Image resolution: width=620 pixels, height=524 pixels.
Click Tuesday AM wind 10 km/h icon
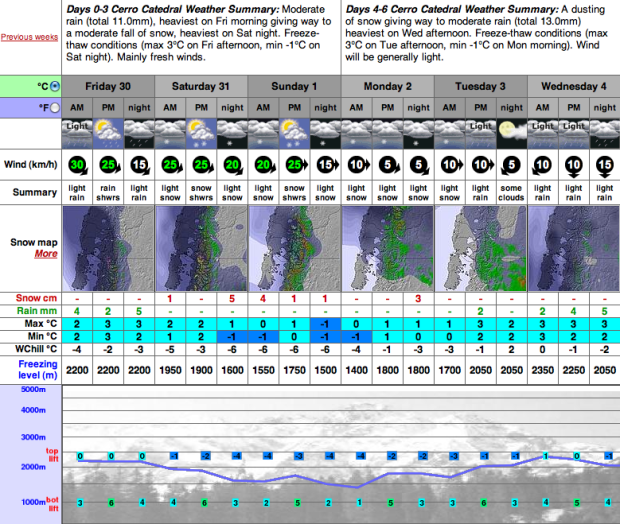tap(452, 165)
